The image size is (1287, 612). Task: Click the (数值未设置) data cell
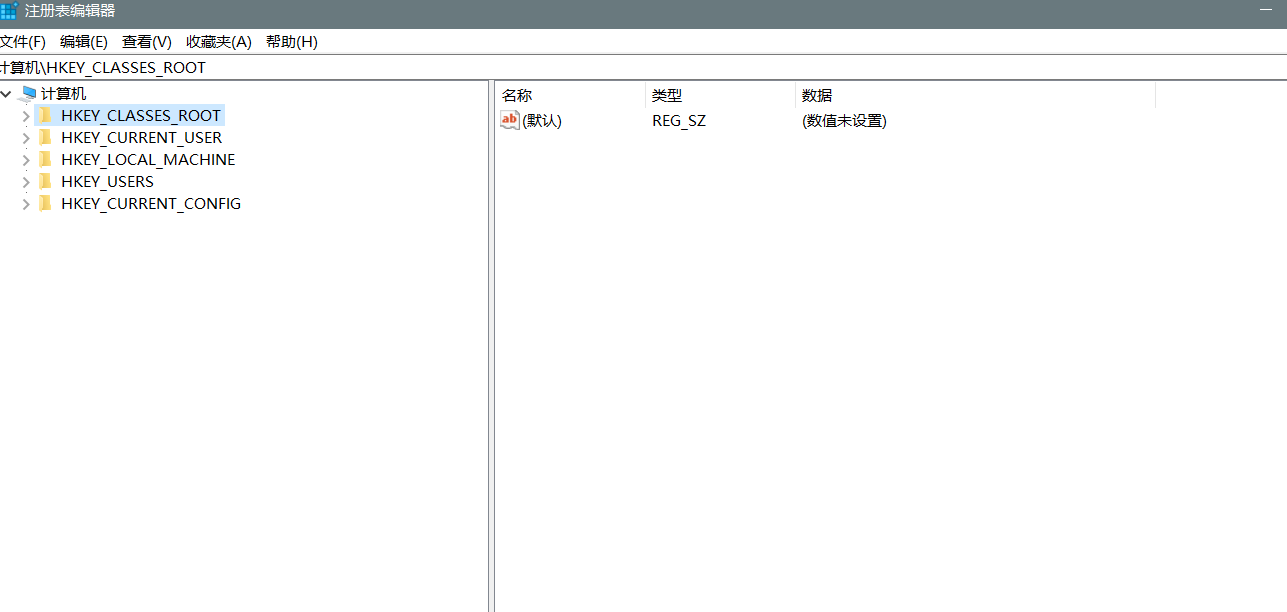coord(844,121)
